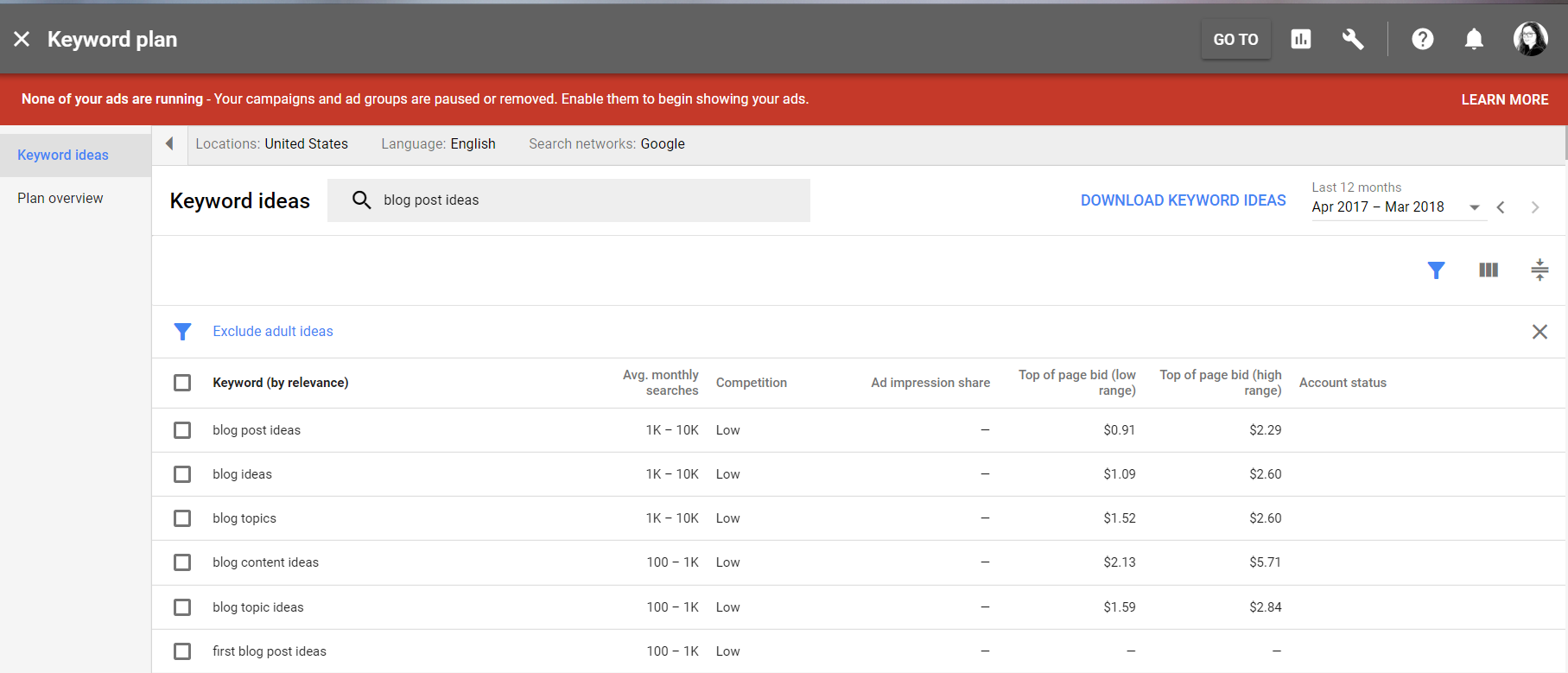Screen dimensions: 1568x673
Task: Open the Tools wrench icon
Action: click(x=1352, y=39)
